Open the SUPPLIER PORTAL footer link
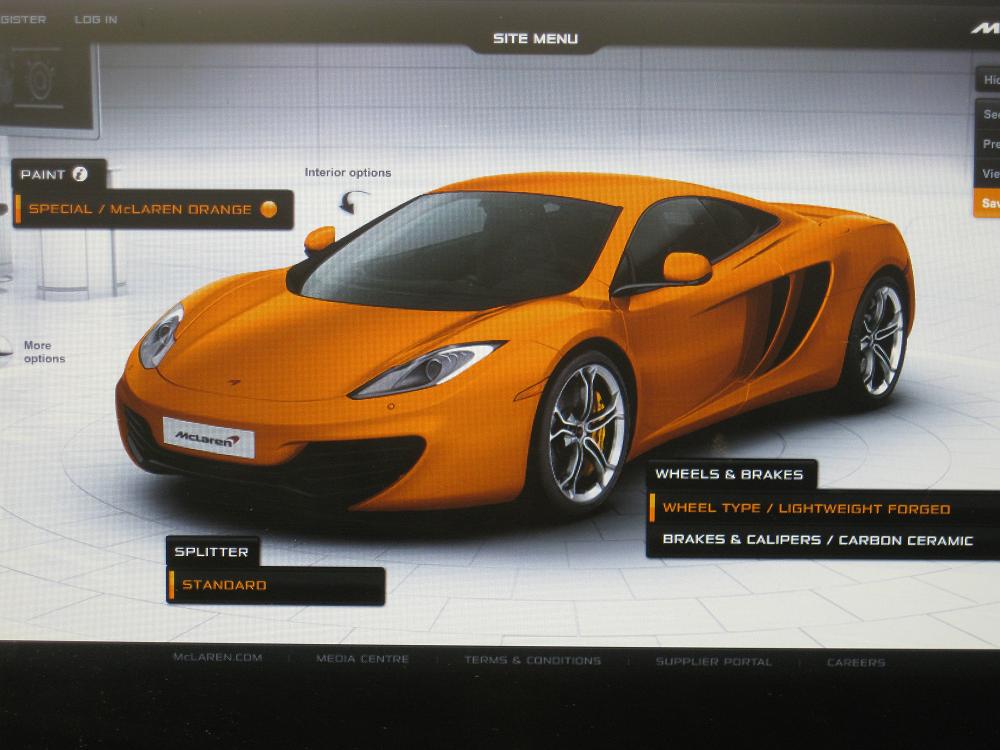1000x750 pixels. tap(714, 661)
